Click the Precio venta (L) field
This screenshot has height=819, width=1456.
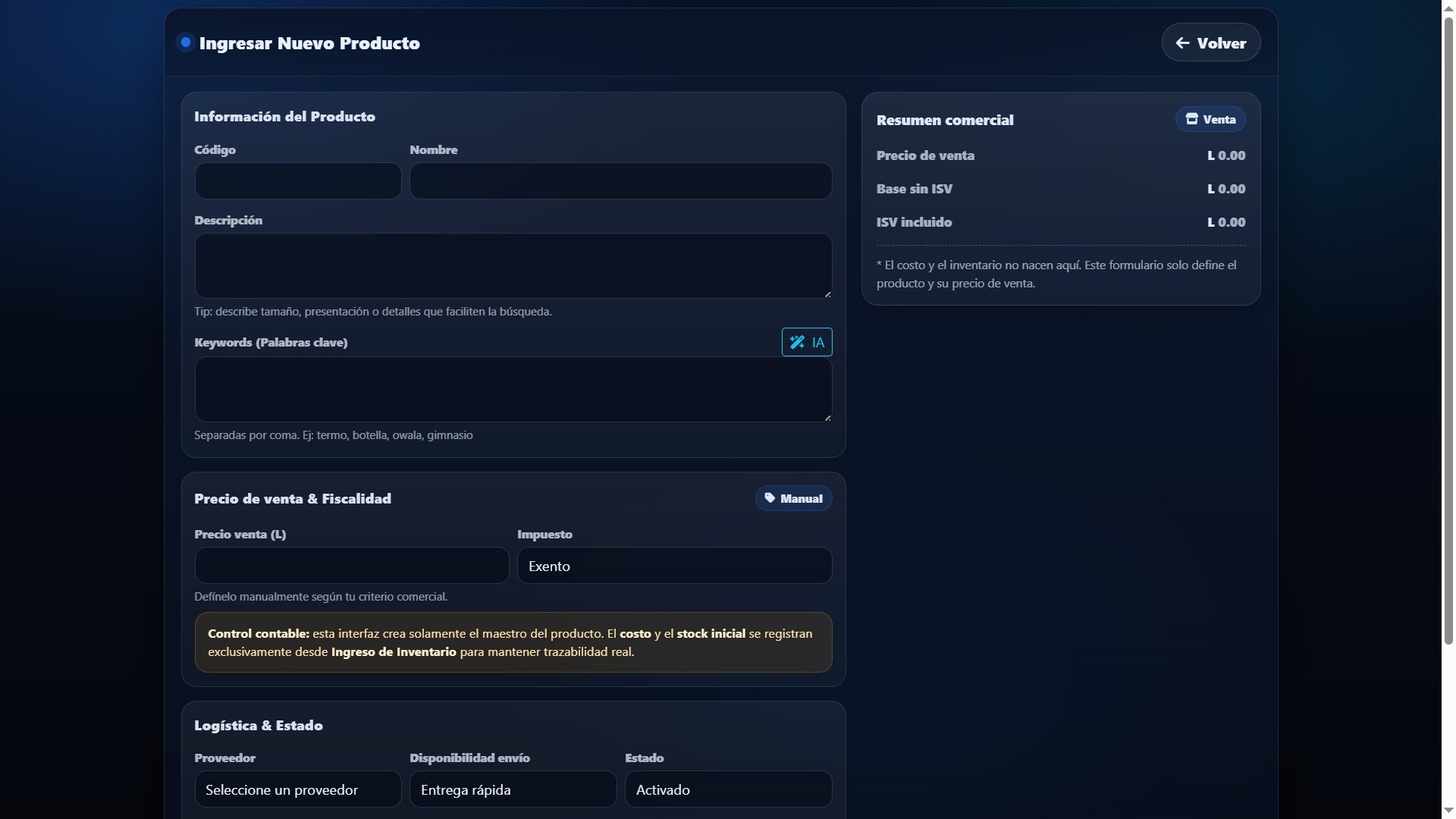coord(350,566)
